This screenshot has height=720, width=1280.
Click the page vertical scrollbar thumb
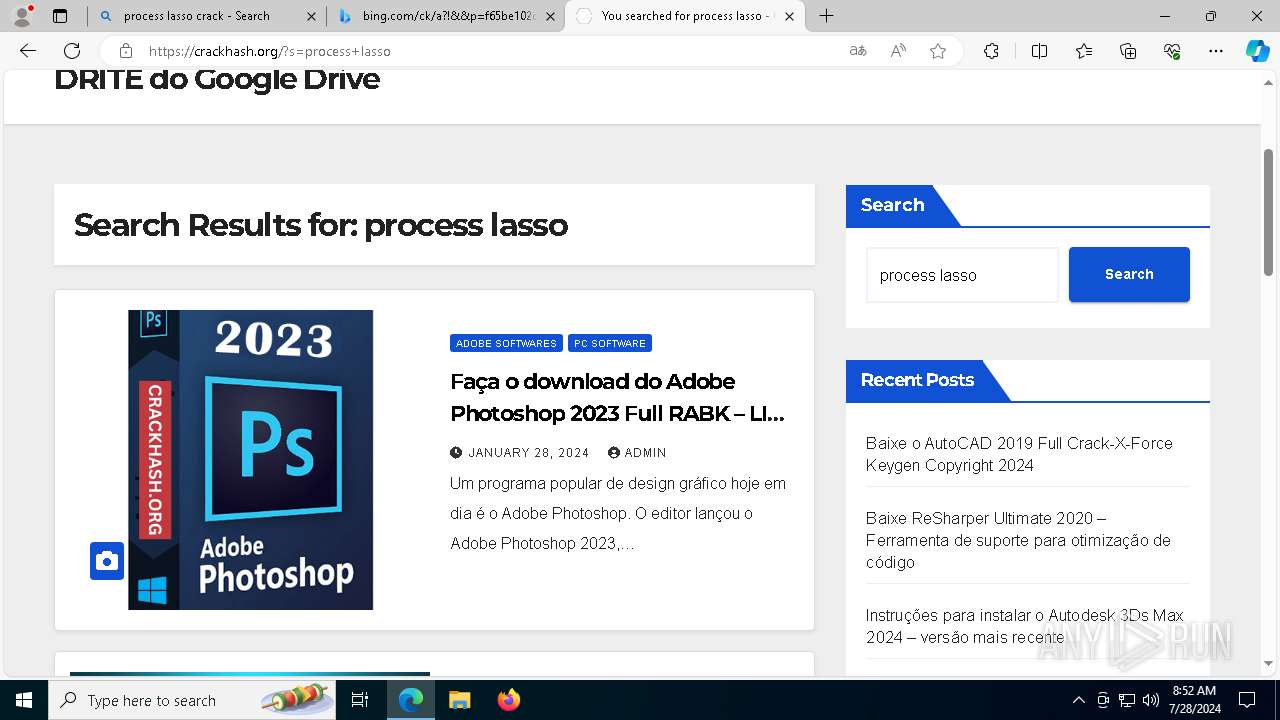pos(1269,212)
